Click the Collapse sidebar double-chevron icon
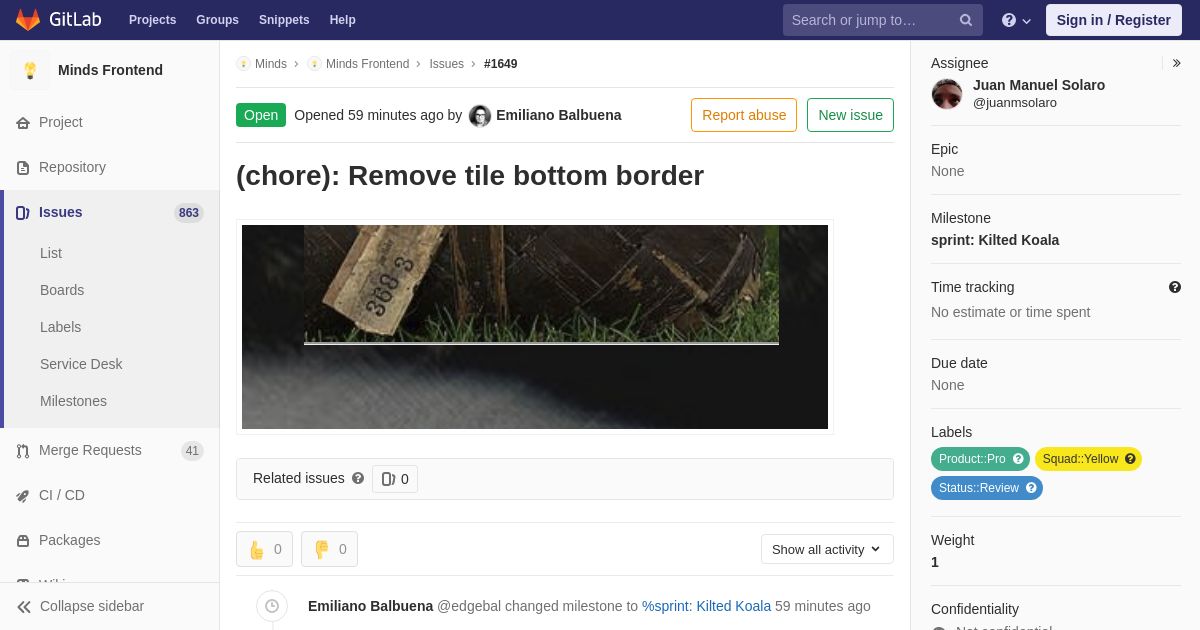 tap(24, 606)
